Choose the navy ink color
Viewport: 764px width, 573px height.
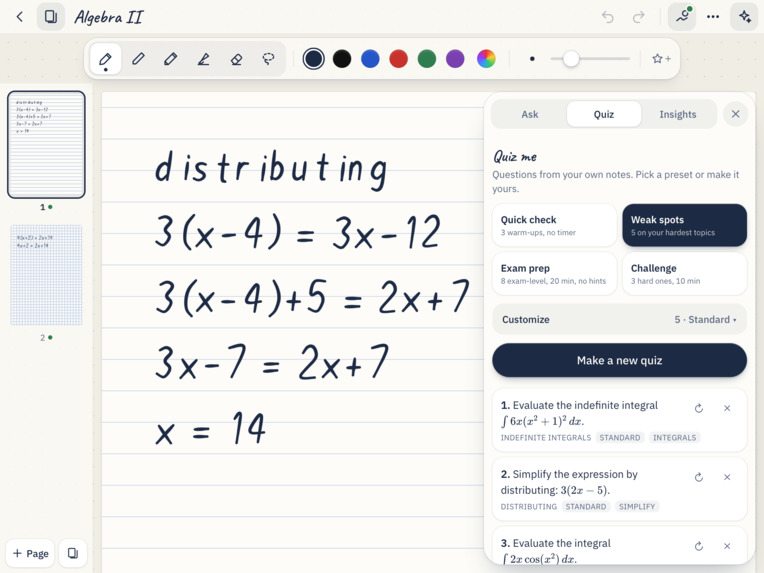[313, 59]
